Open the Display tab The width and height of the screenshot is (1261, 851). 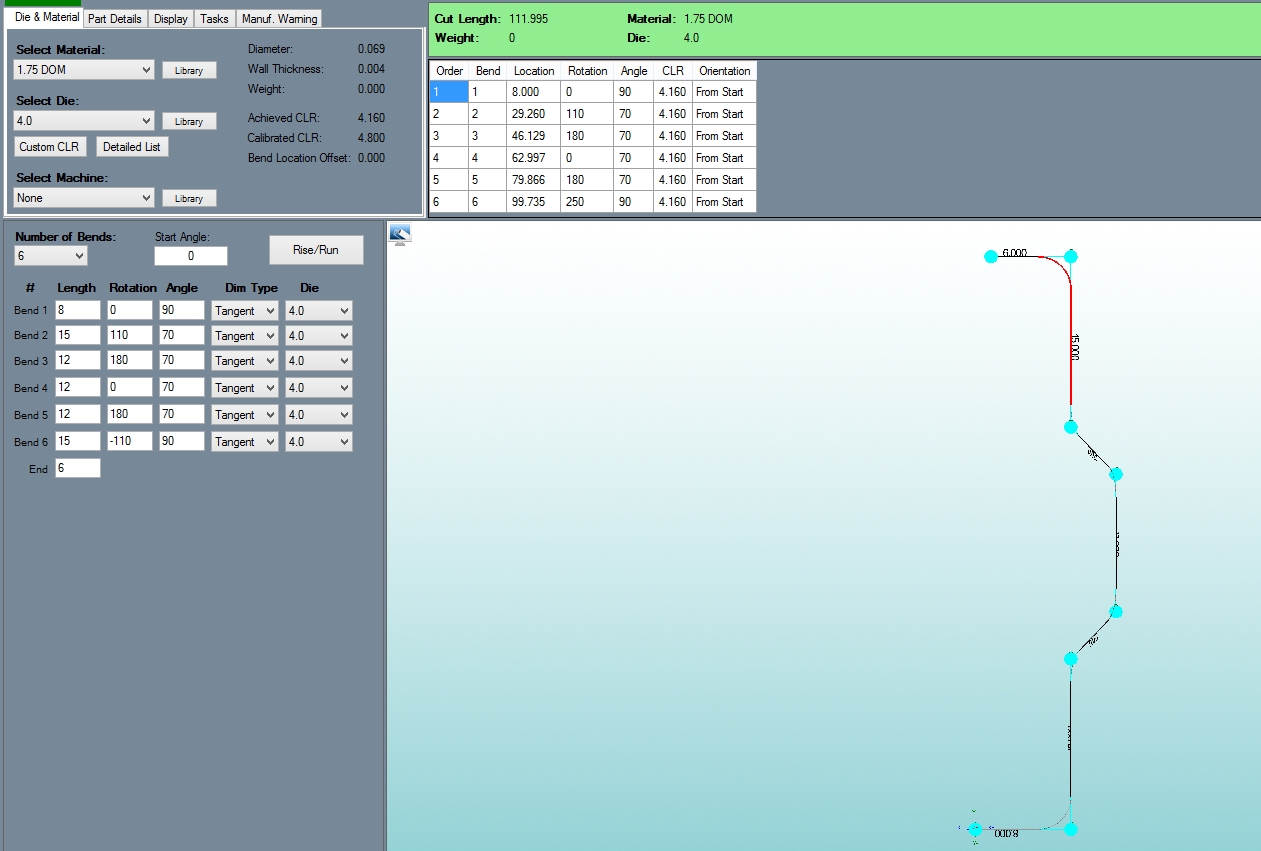pyautogui.click(x=171, y=19)
